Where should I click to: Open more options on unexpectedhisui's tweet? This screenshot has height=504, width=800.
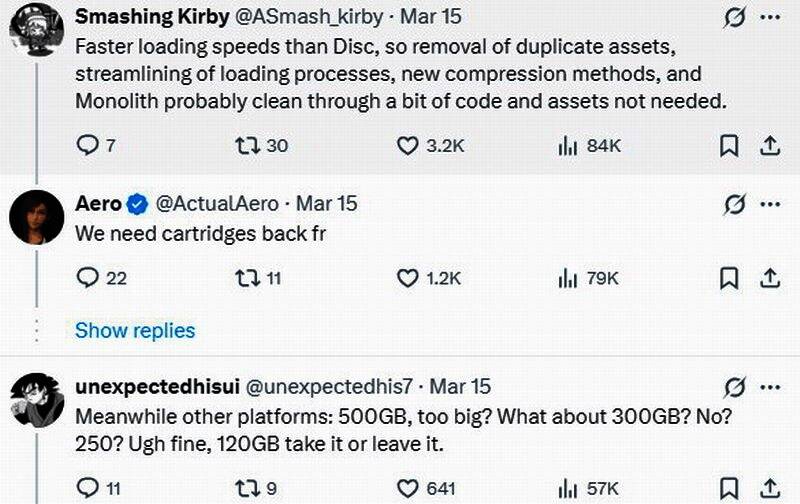(x=770, y=385)
